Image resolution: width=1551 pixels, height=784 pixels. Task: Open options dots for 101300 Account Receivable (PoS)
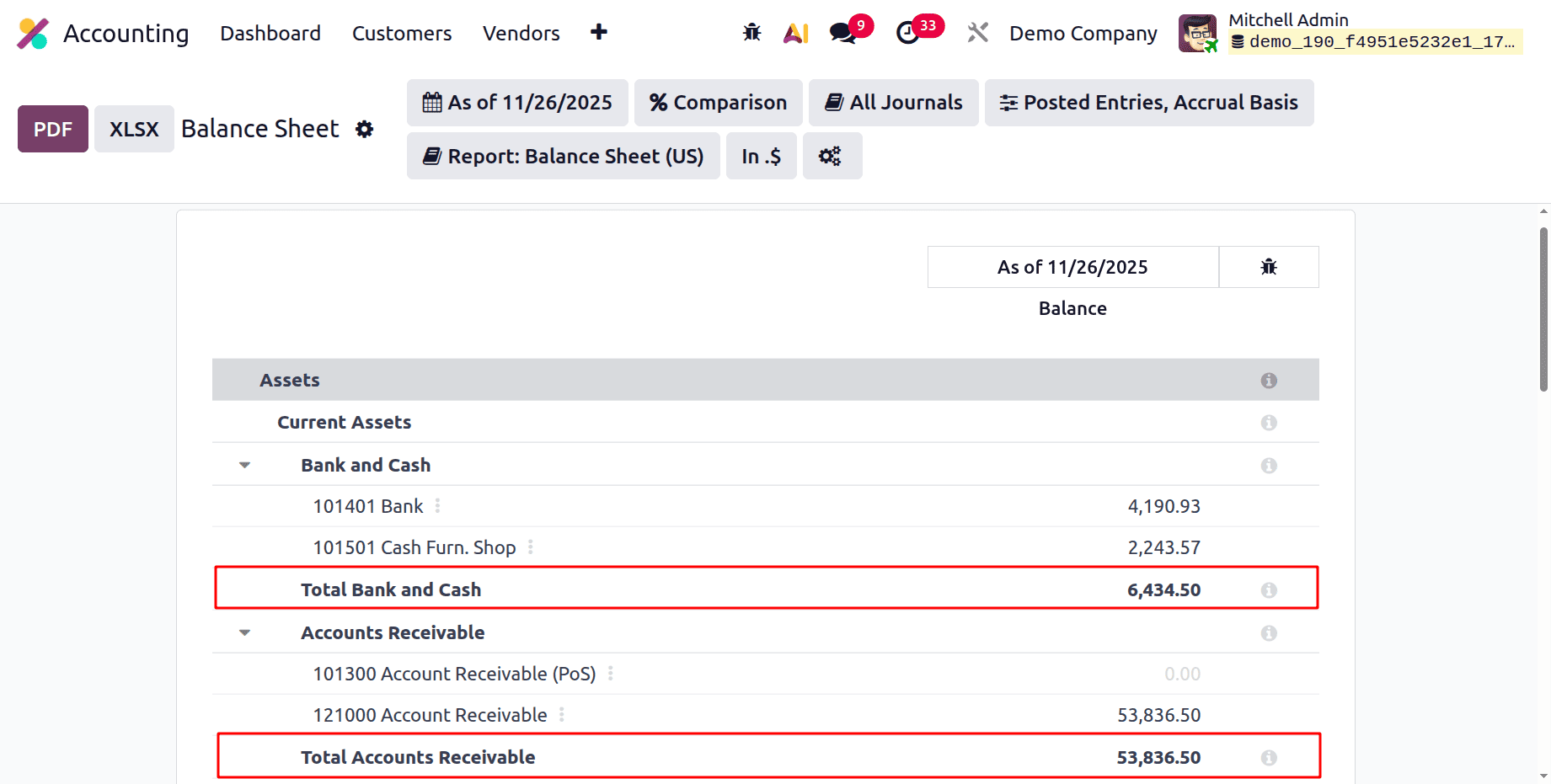tap(610, 674)
